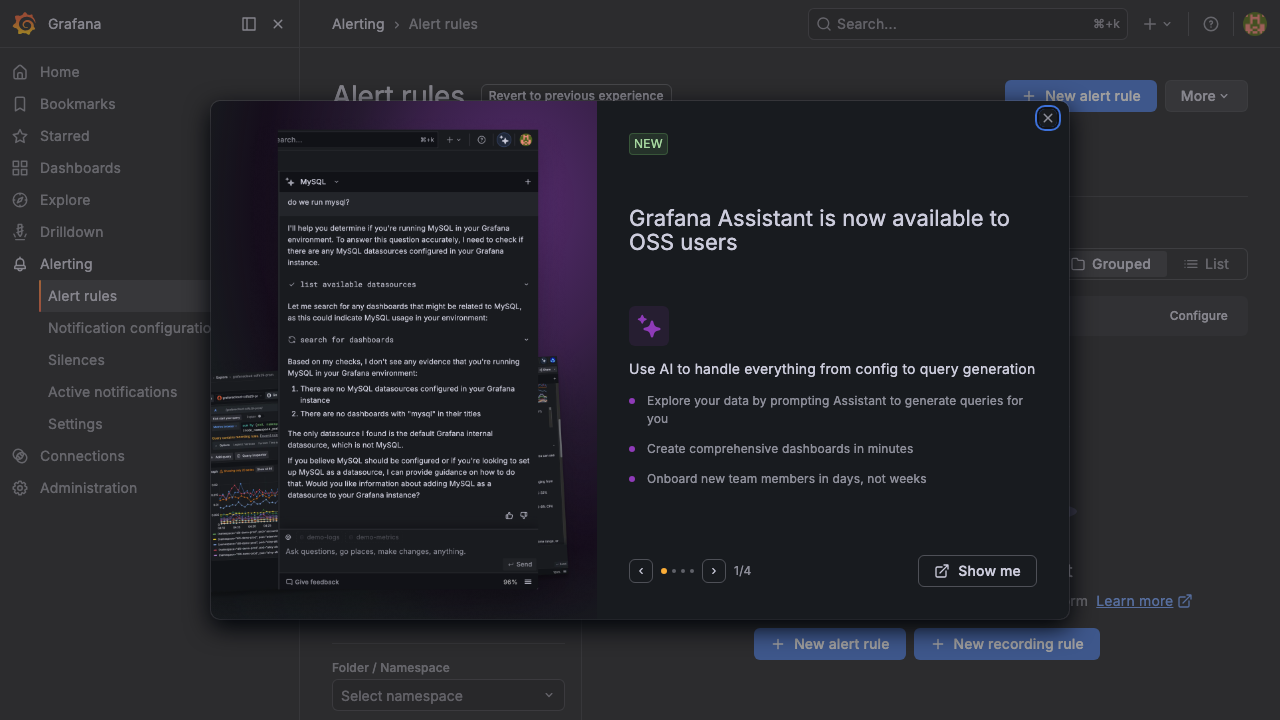This screenshot has height=720, width=1280.
Task: Click the Alerting breadcrumb link
Action: pos(358,24)
